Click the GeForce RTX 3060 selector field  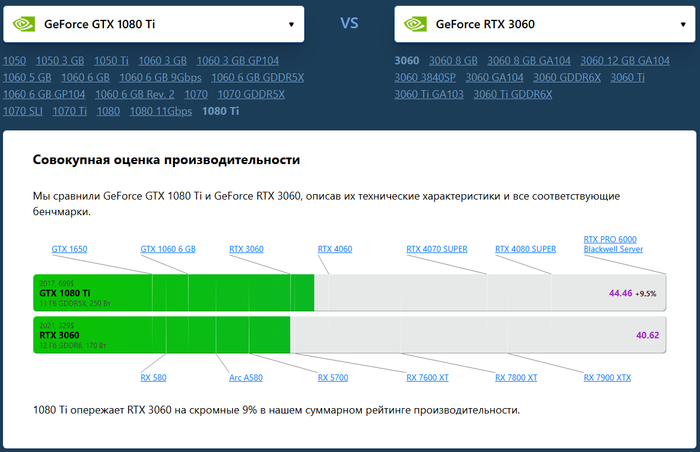tap(545, 24)
